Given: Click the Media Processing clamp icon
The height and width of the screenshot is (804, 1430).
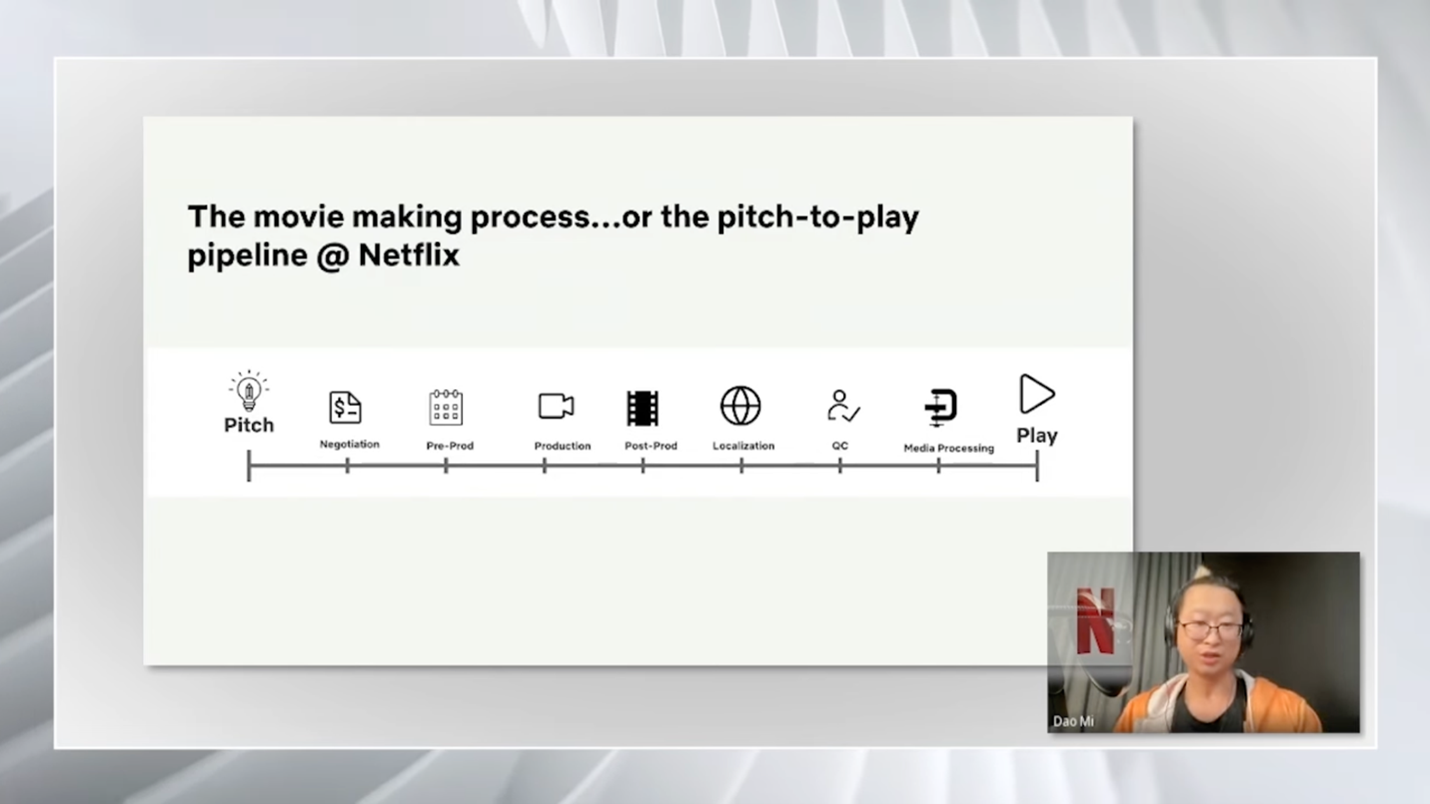Looking at the screenshot, I should click(x=940, y=408).
